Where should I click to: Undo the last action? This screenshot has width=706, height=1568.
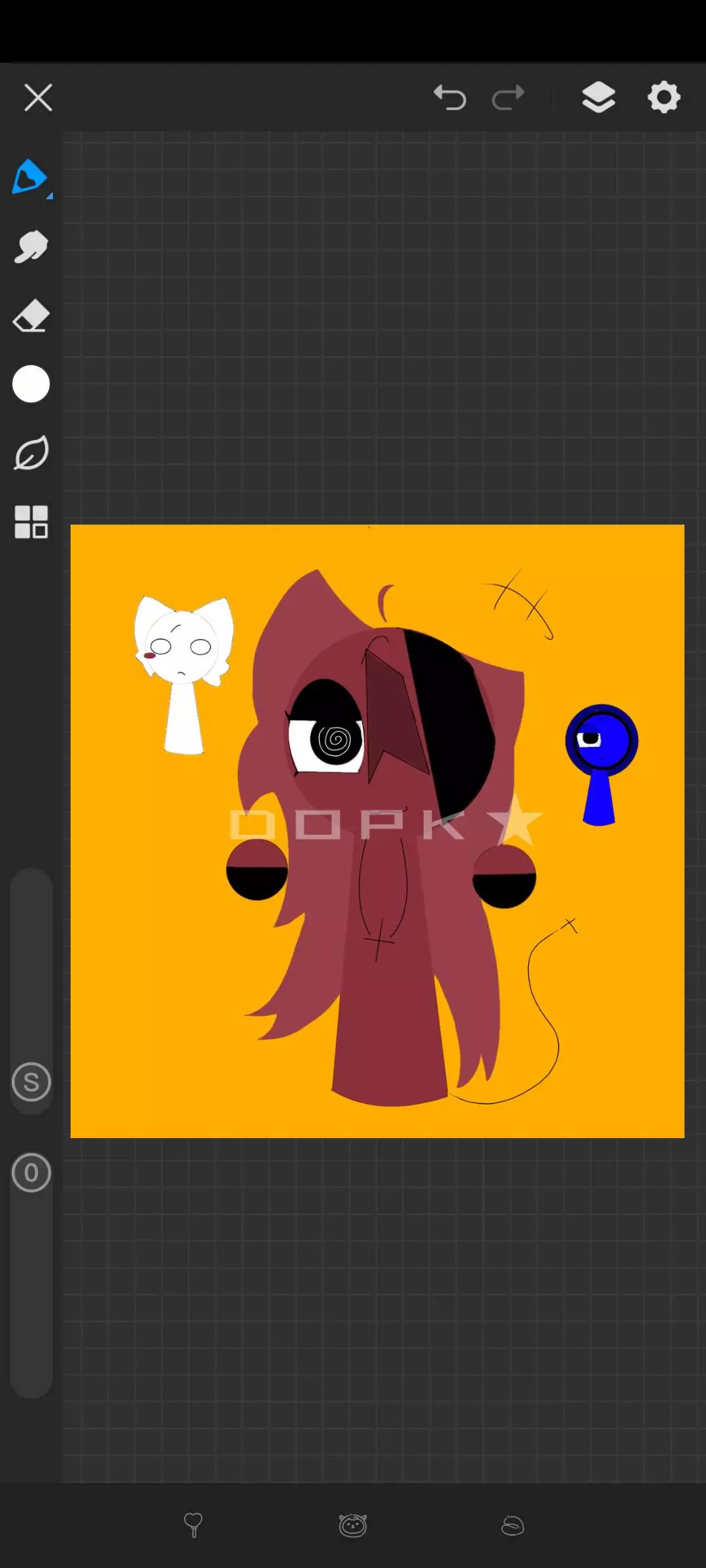coord(450,98)
